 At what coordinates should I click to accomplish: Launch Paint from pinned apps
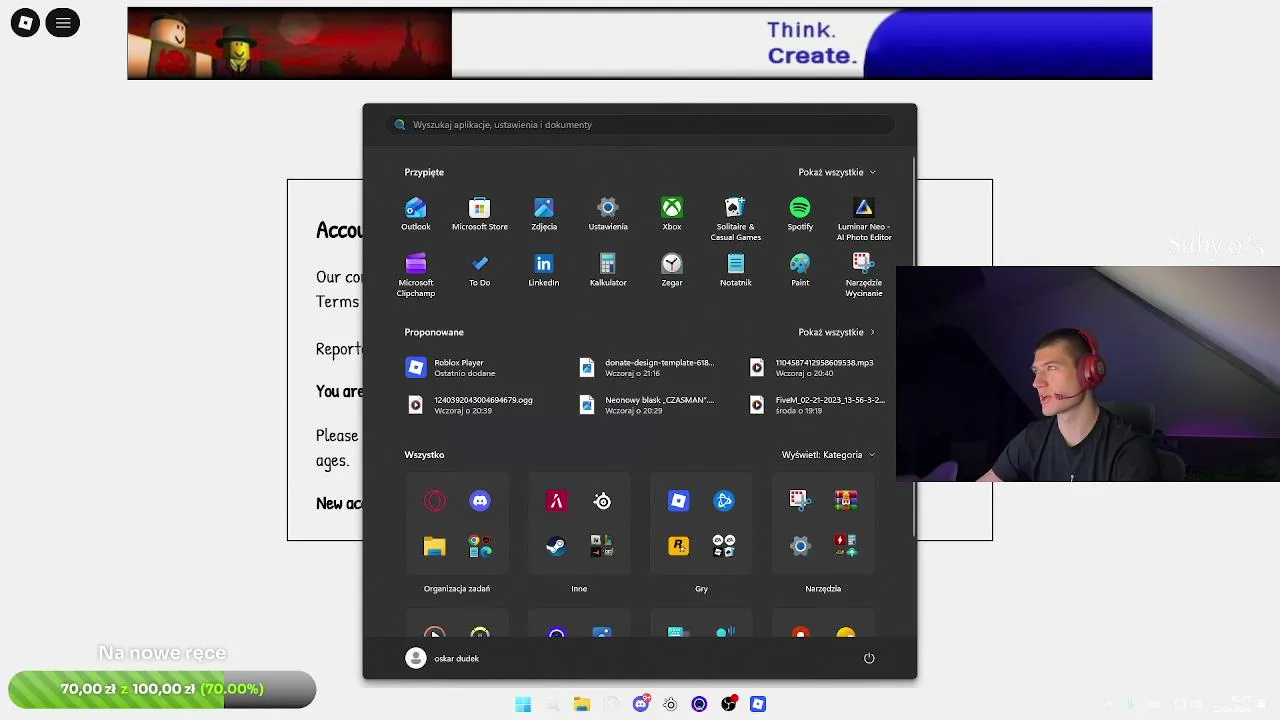800,270
